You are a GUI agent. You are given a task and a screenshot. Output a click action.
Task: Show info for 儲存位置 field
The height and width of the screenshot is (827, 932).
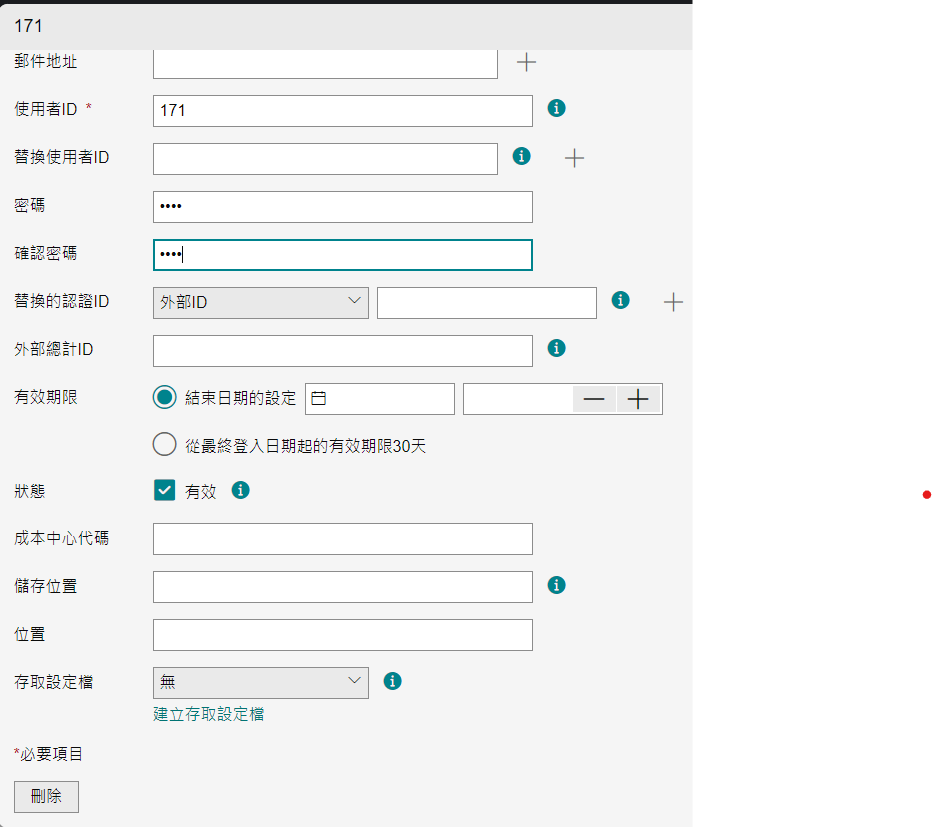click(x=556, y=585)
